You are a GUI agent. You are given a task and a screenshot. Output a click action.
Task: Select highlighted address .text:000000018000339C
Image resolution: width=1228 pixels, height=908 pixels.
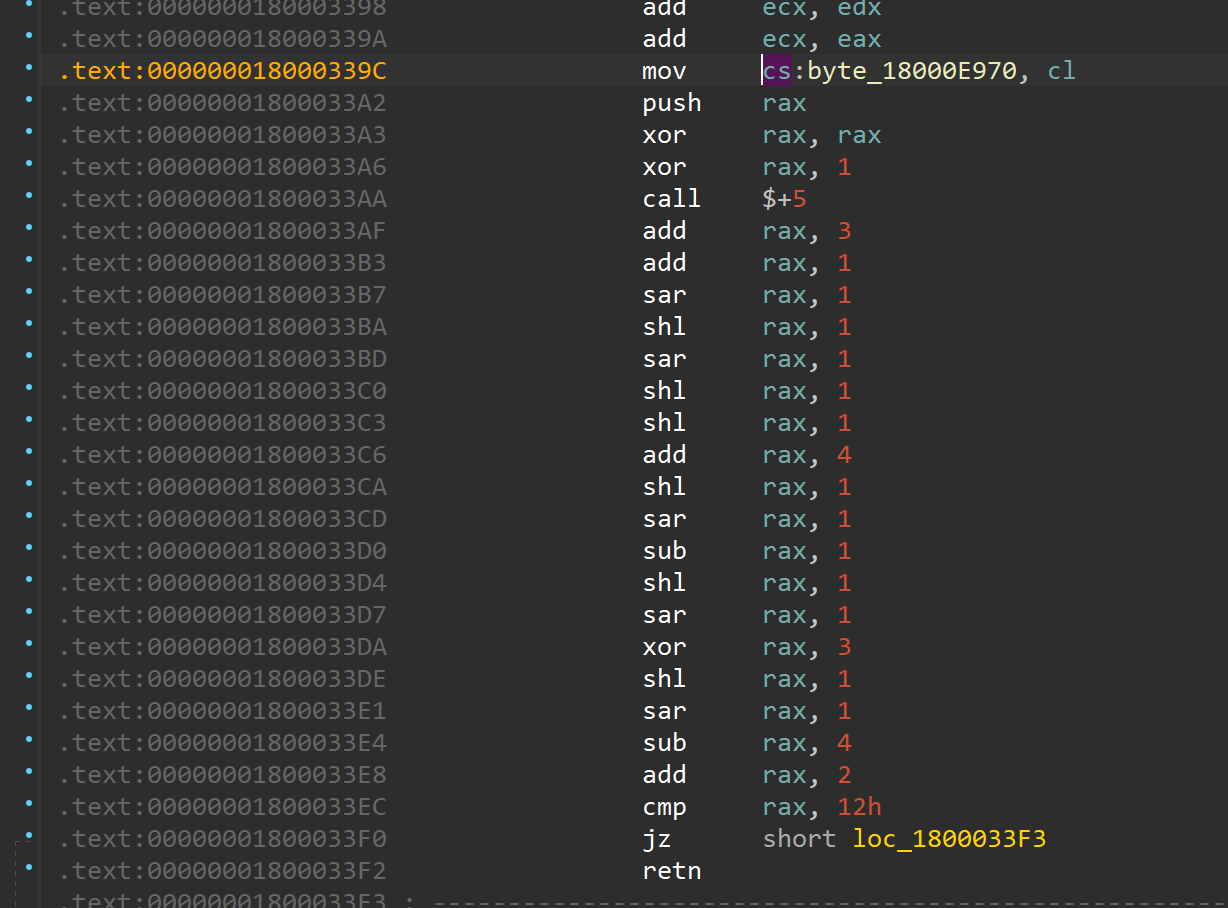(x=223, y=71)
